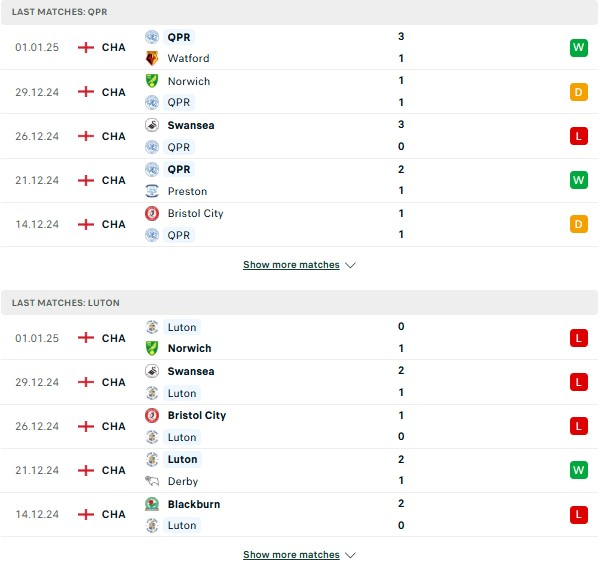Click Watford club crest icon
The image size is (602, 568).
[152, 58]
